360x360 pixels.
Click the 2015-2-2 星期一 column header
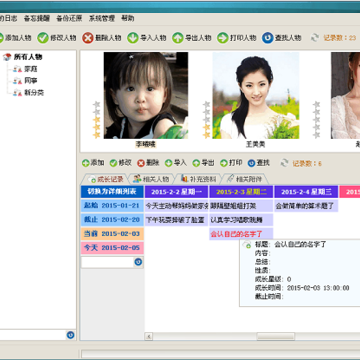coord(177,192)
